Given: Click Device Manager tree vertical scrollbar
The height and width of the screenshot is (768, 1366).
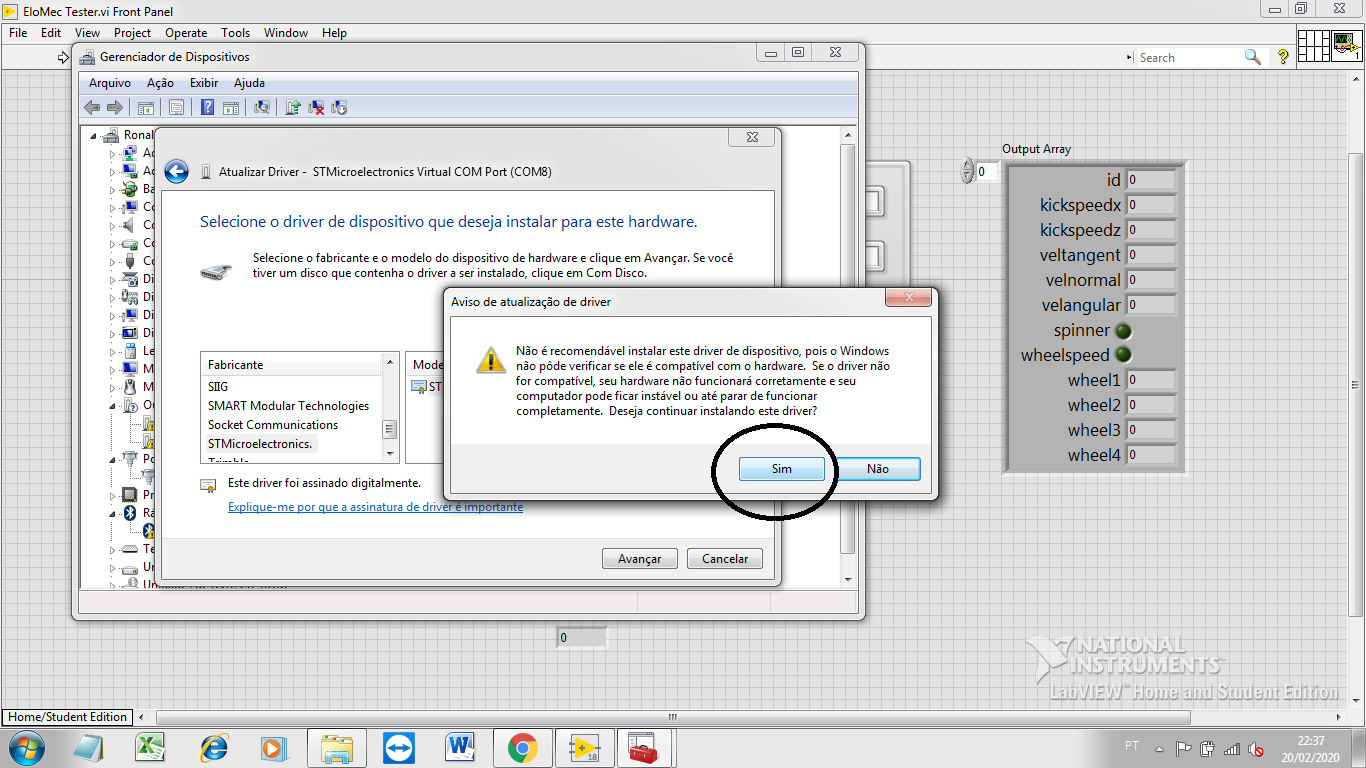Looking at the screenshot, I should (x=848, y=355).
